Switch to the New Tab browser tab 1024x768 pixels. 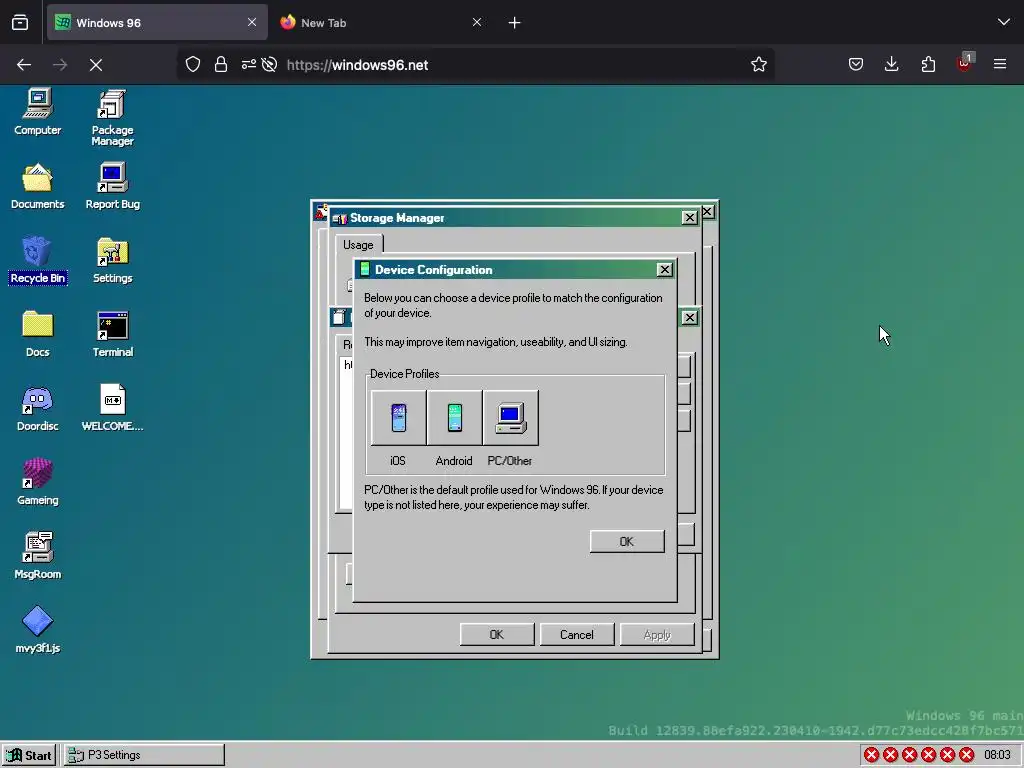point(382,23)
